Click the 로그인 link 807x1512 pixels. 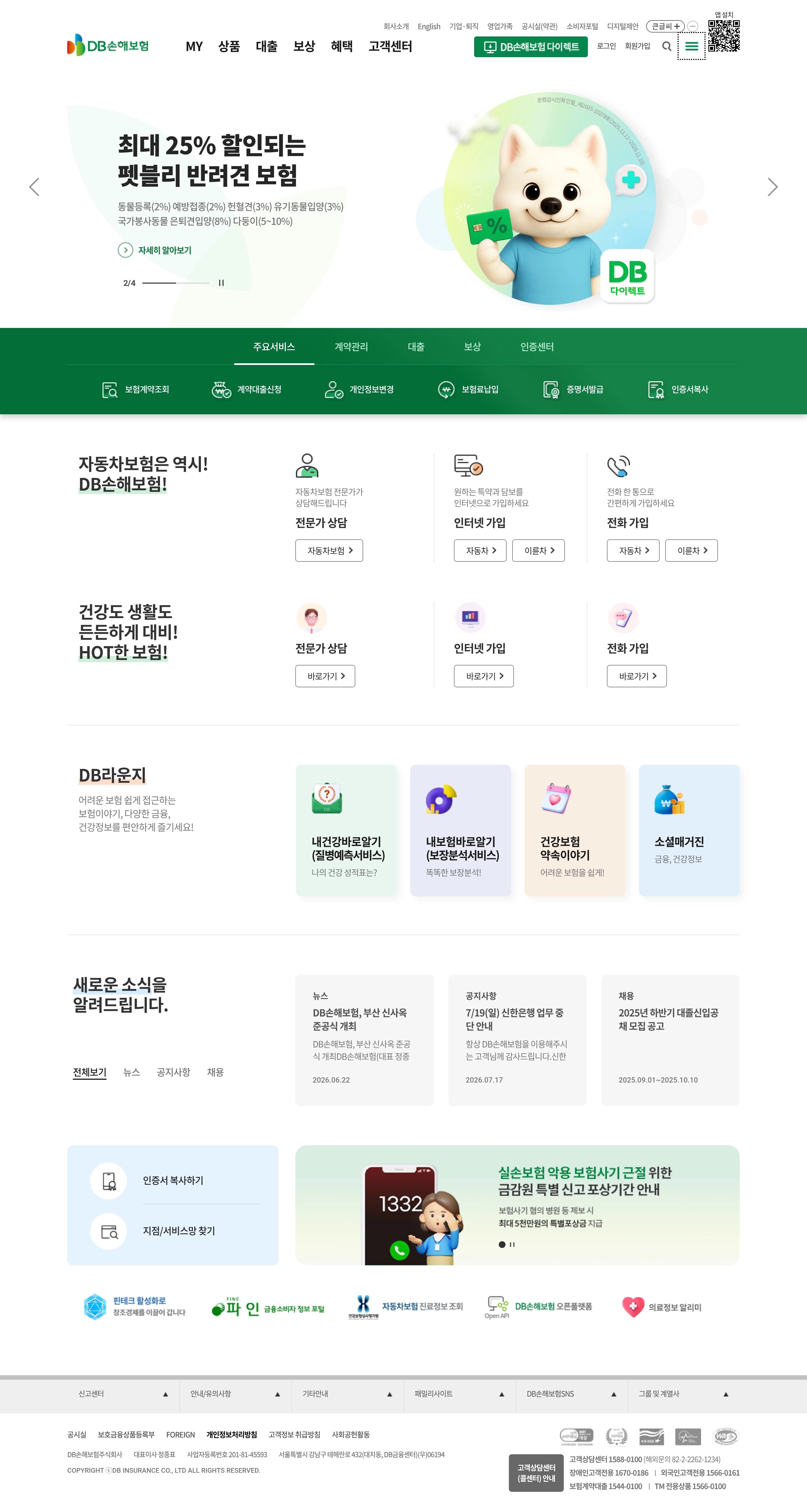click(606, 46)
